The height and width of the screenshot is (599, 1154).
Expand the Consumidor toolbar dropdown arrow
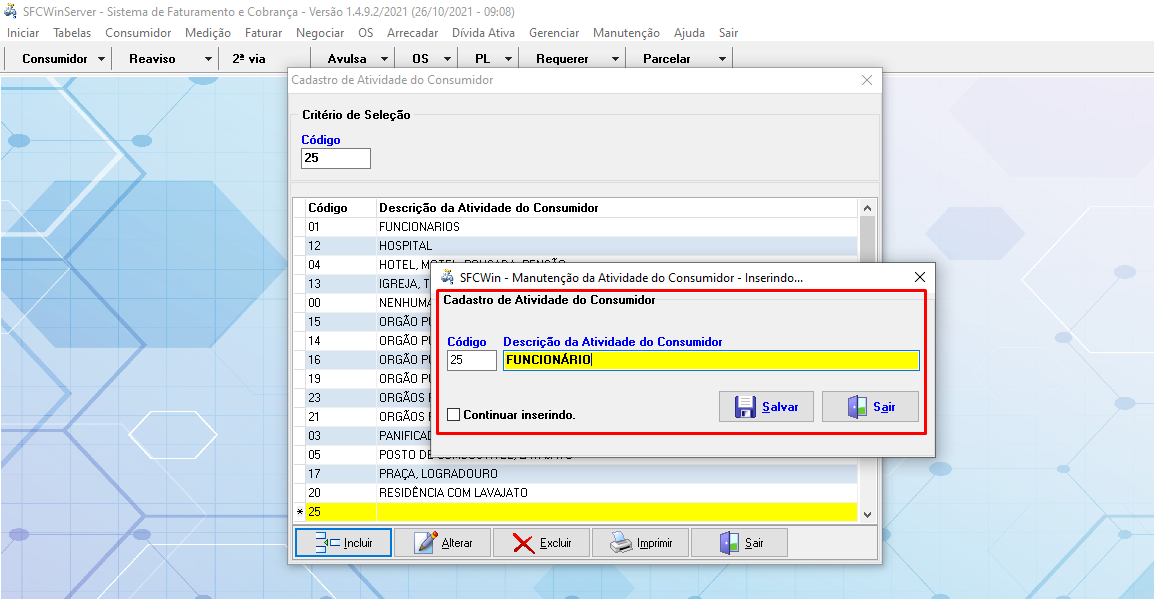pos(102,59)
